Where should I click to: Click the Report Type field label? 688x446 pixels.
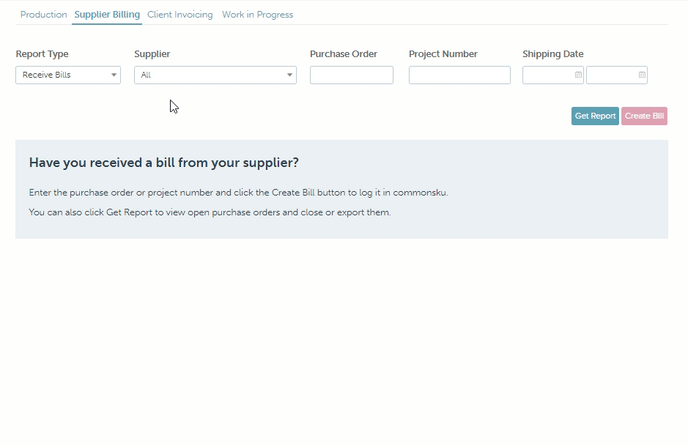[42, 54]
